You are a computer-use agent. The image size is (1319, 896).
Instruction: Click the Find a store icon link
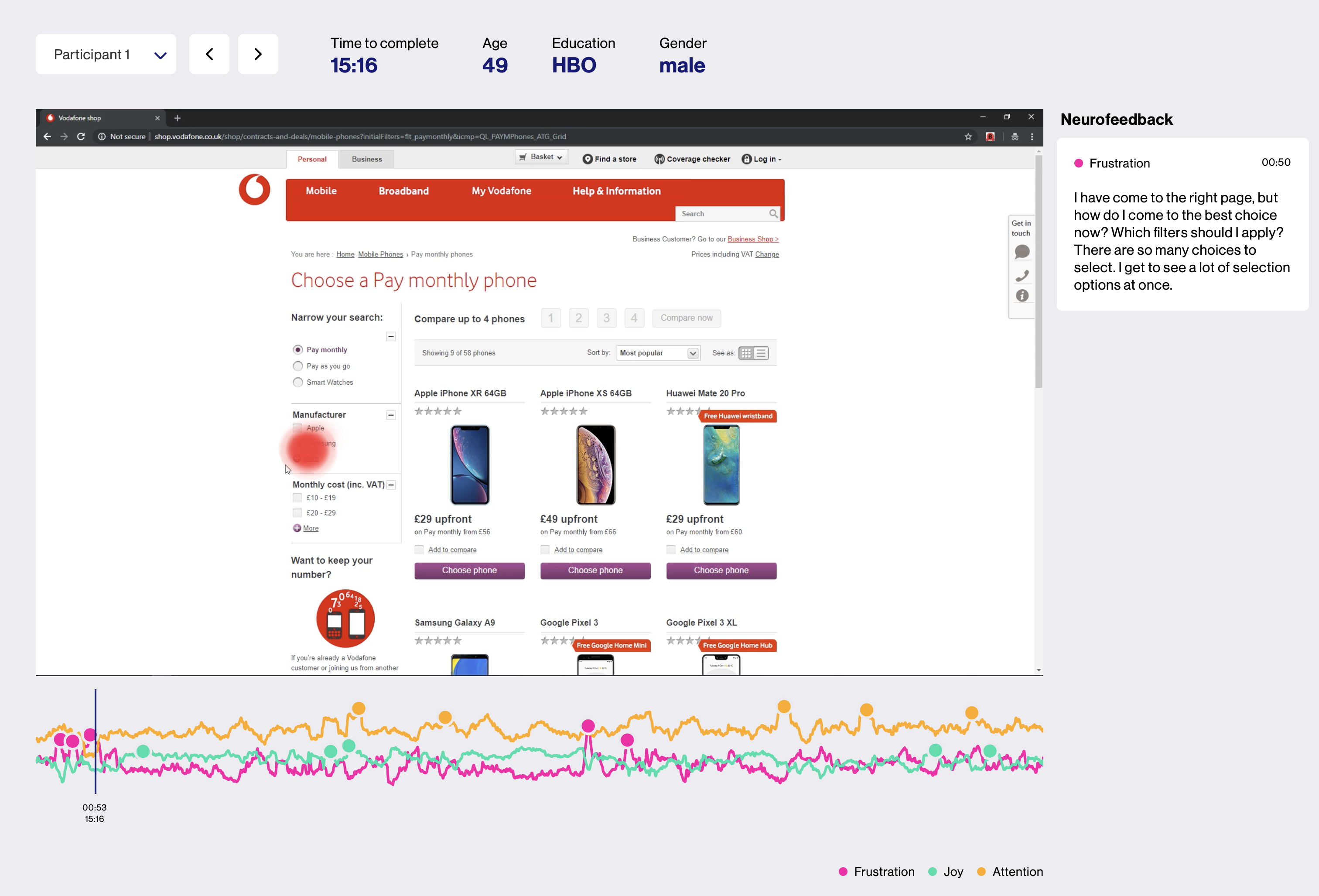click(x=609, y=160)
